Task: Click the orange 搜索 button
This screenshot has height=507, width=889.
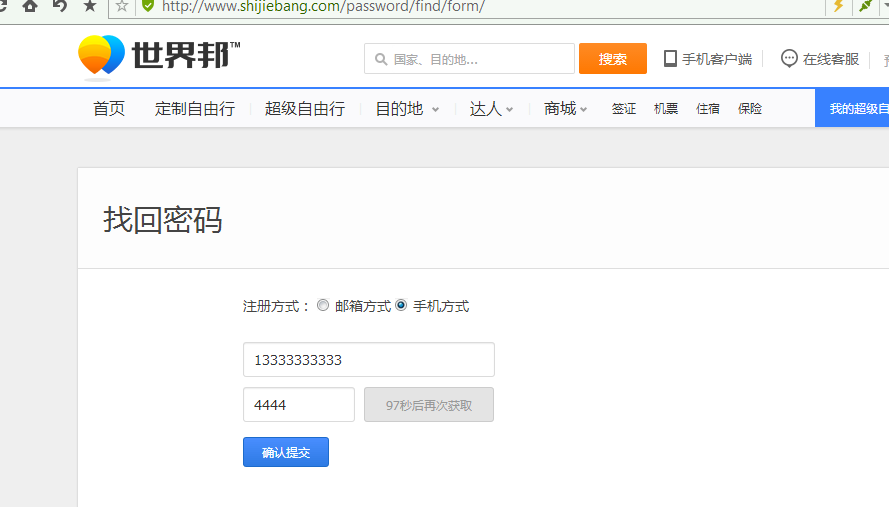Action: 613,58
